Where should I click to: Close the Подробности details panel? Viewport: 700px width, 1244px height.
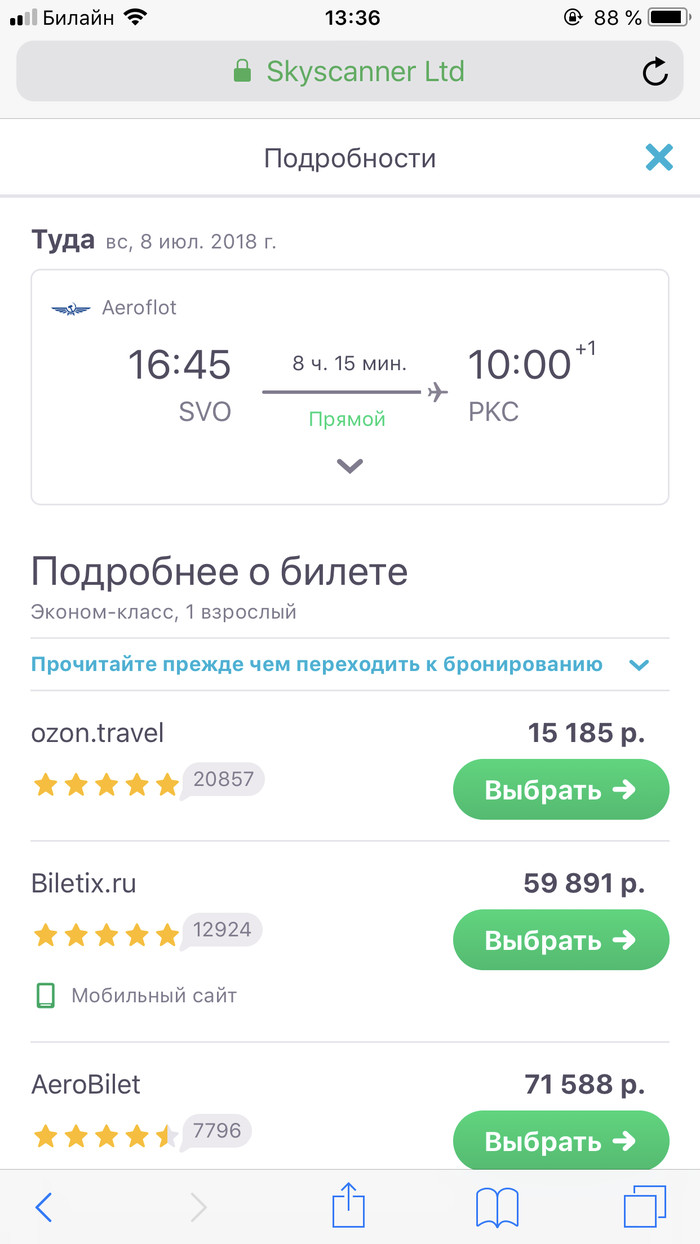click(x=659, y=157)
